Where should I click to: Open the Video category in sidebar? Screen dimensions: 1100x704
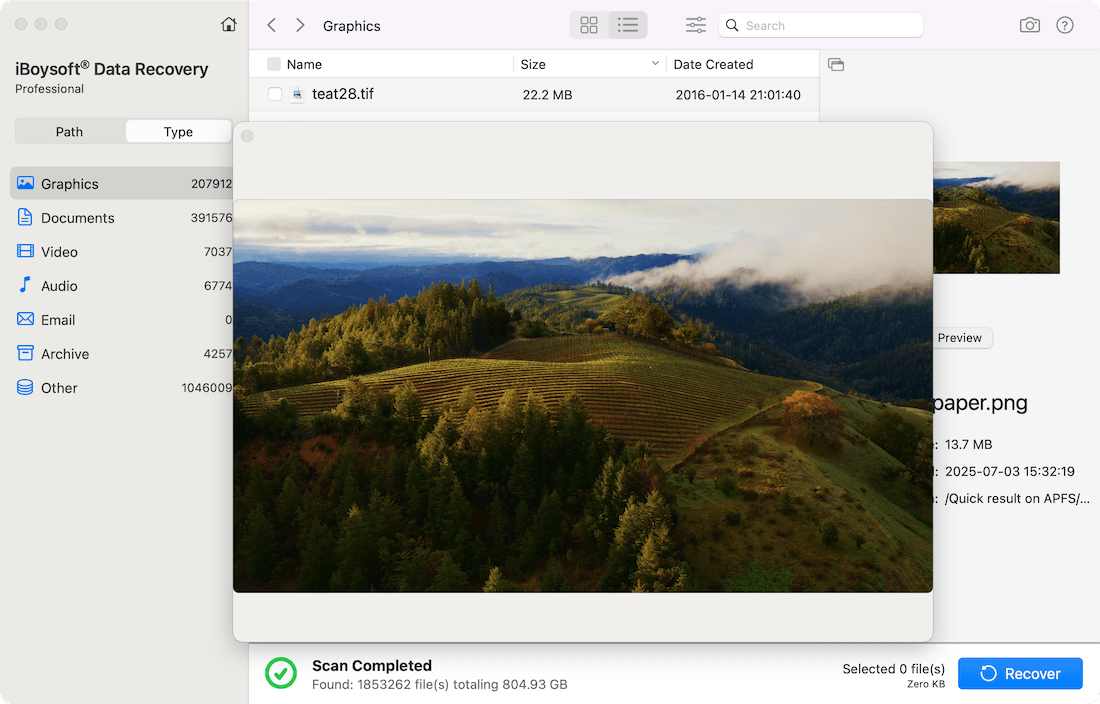(x=59, y=252)
